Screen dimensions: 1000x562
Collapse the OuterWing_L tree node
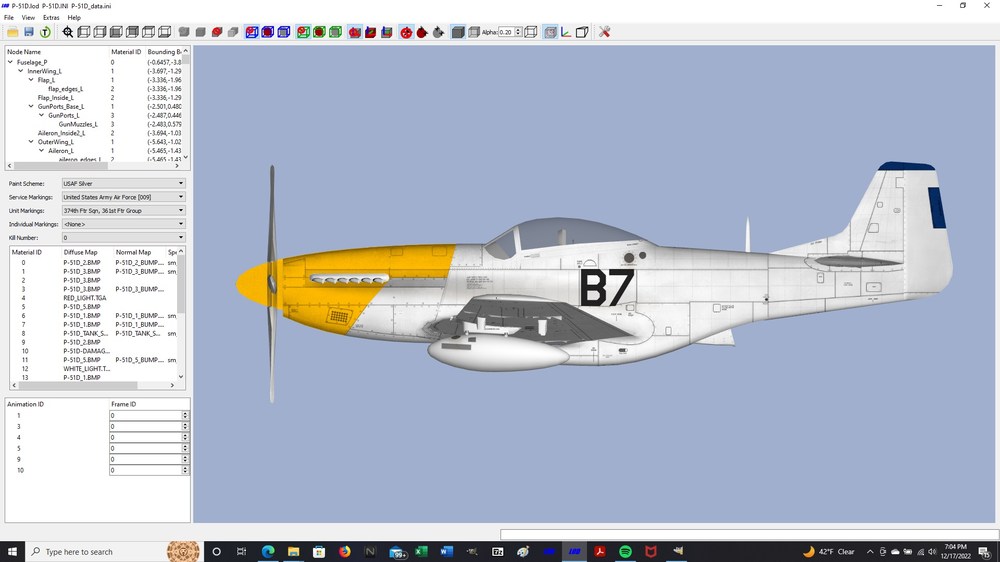tap(31, 142)
